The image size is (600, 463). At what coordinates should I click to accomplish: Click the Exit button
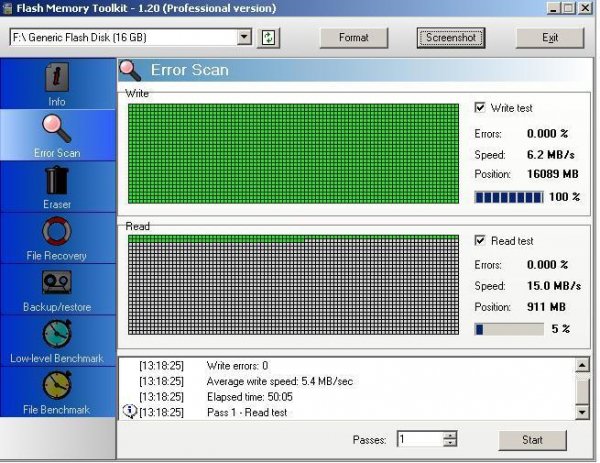[x=550, y=38]
